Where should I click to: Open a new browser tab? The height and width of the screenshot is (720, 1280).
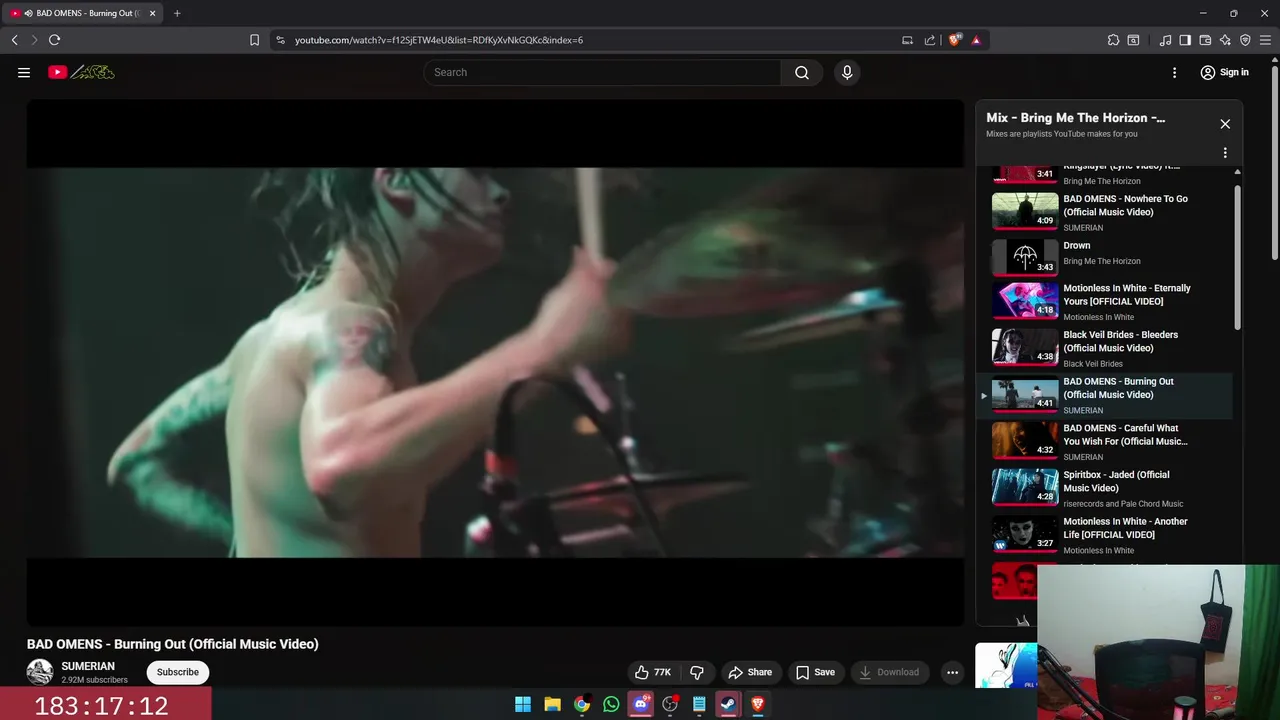(177, 13)
